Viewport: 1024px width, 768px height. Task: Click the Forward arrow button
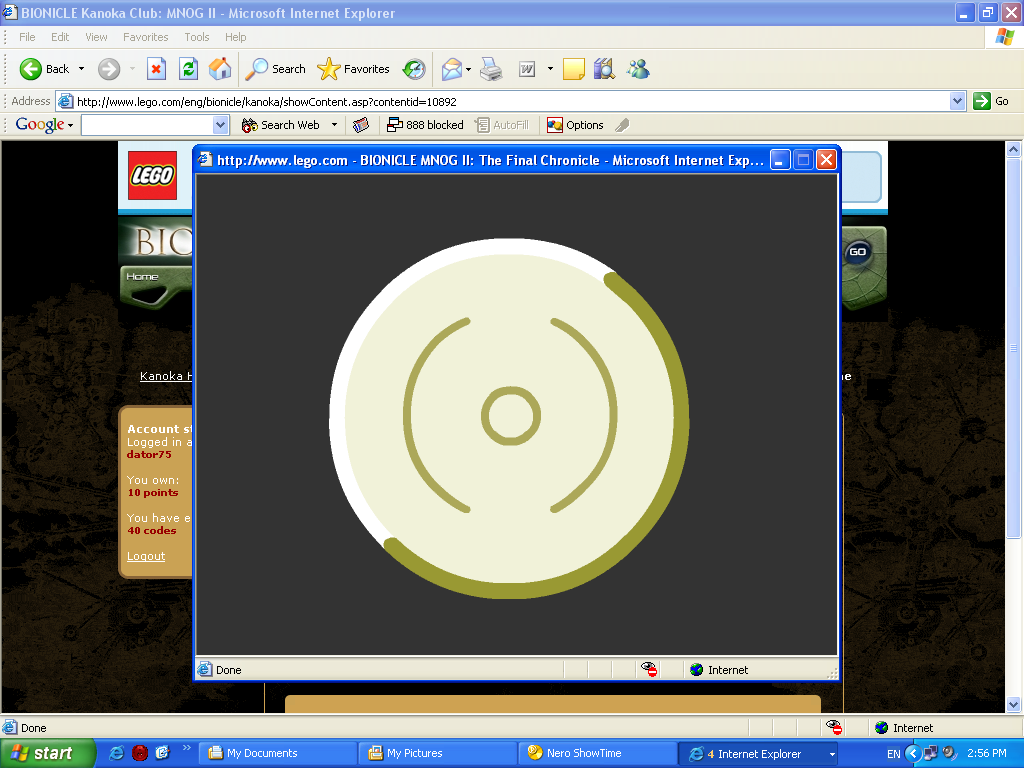click(109, 69)
